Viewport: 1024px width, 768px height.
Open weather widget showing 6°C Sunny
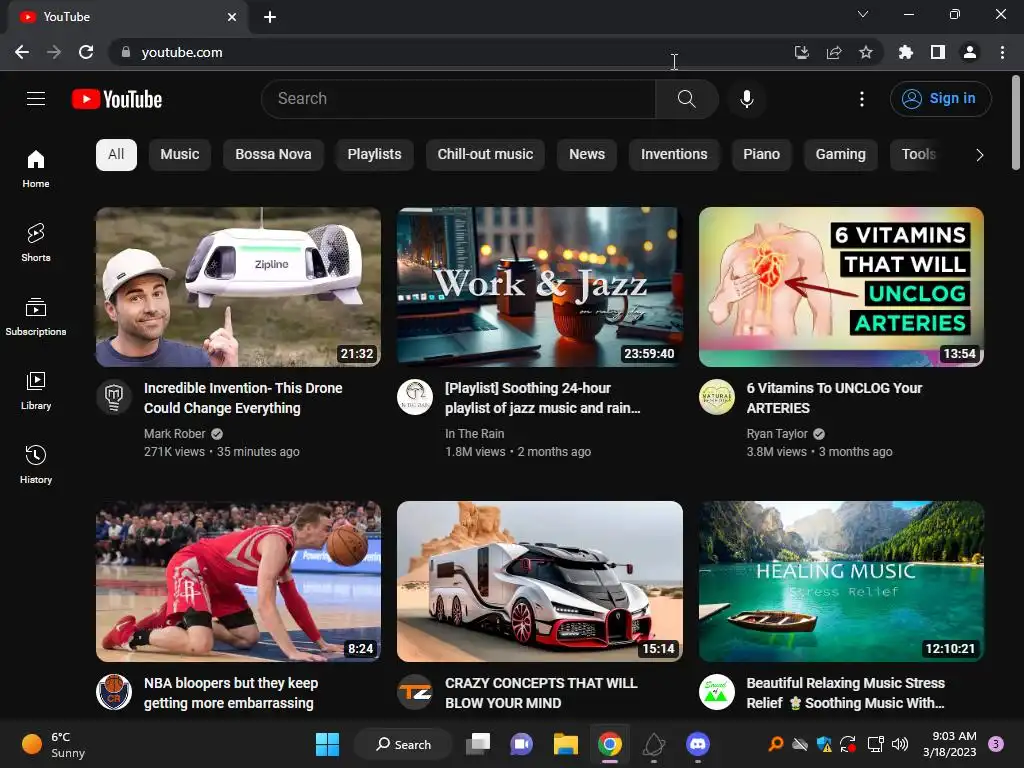(54, 744)
